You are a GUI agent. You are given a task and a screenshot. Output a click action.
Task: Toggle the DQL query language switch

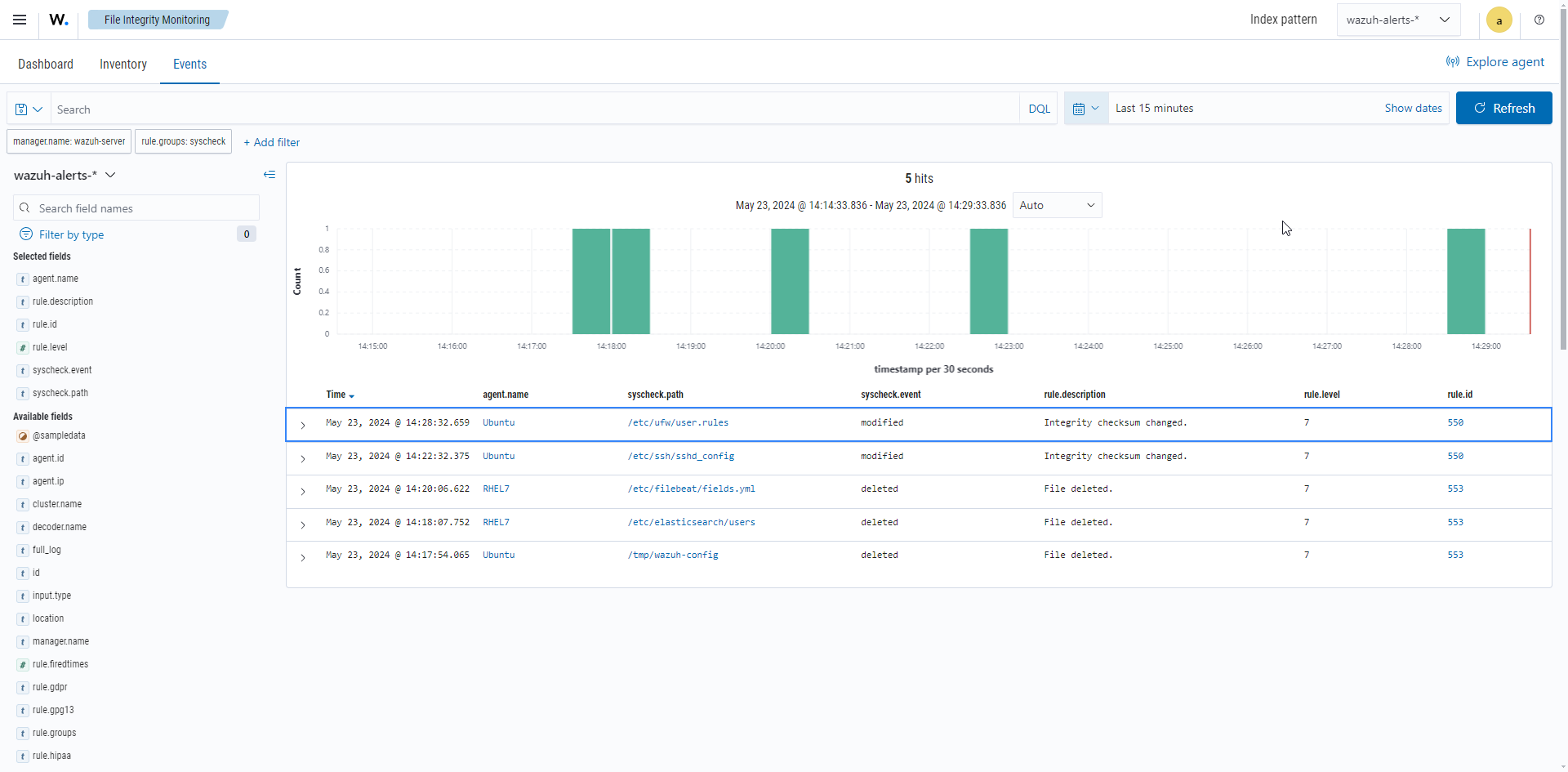tap(1039, 109)
